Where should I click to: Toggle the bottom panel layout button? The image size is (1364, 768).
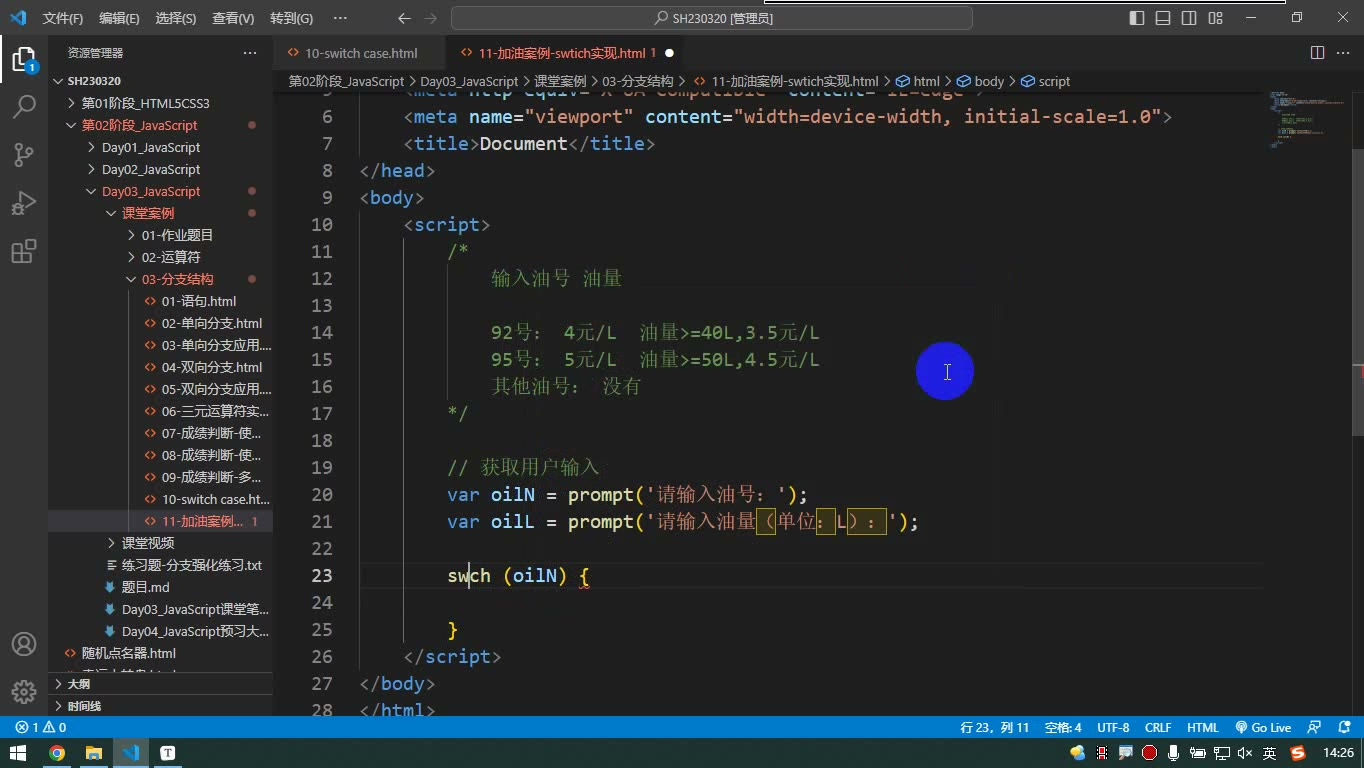coord(1163,18)
